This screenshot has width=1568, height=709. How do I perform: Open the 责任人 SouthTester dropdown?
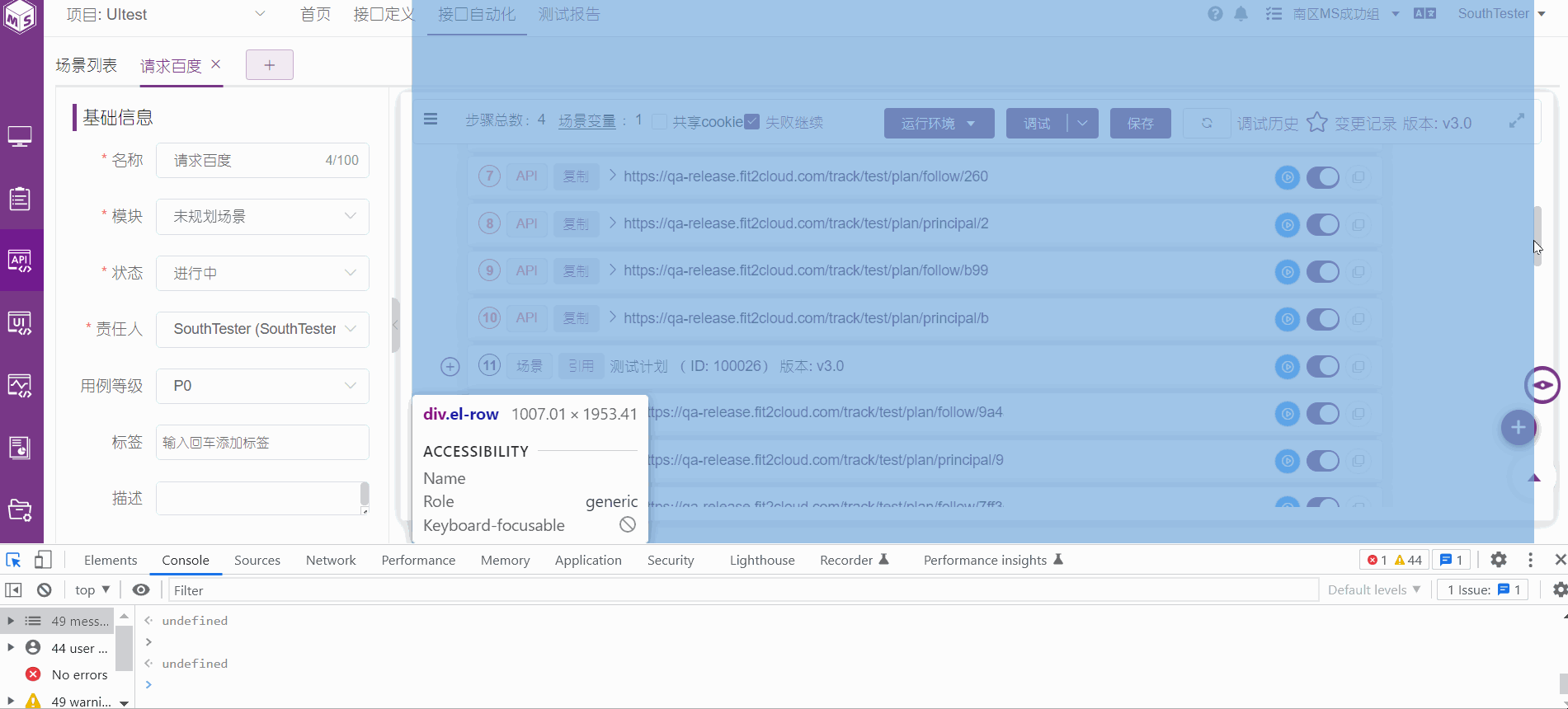tap(262, 329)
